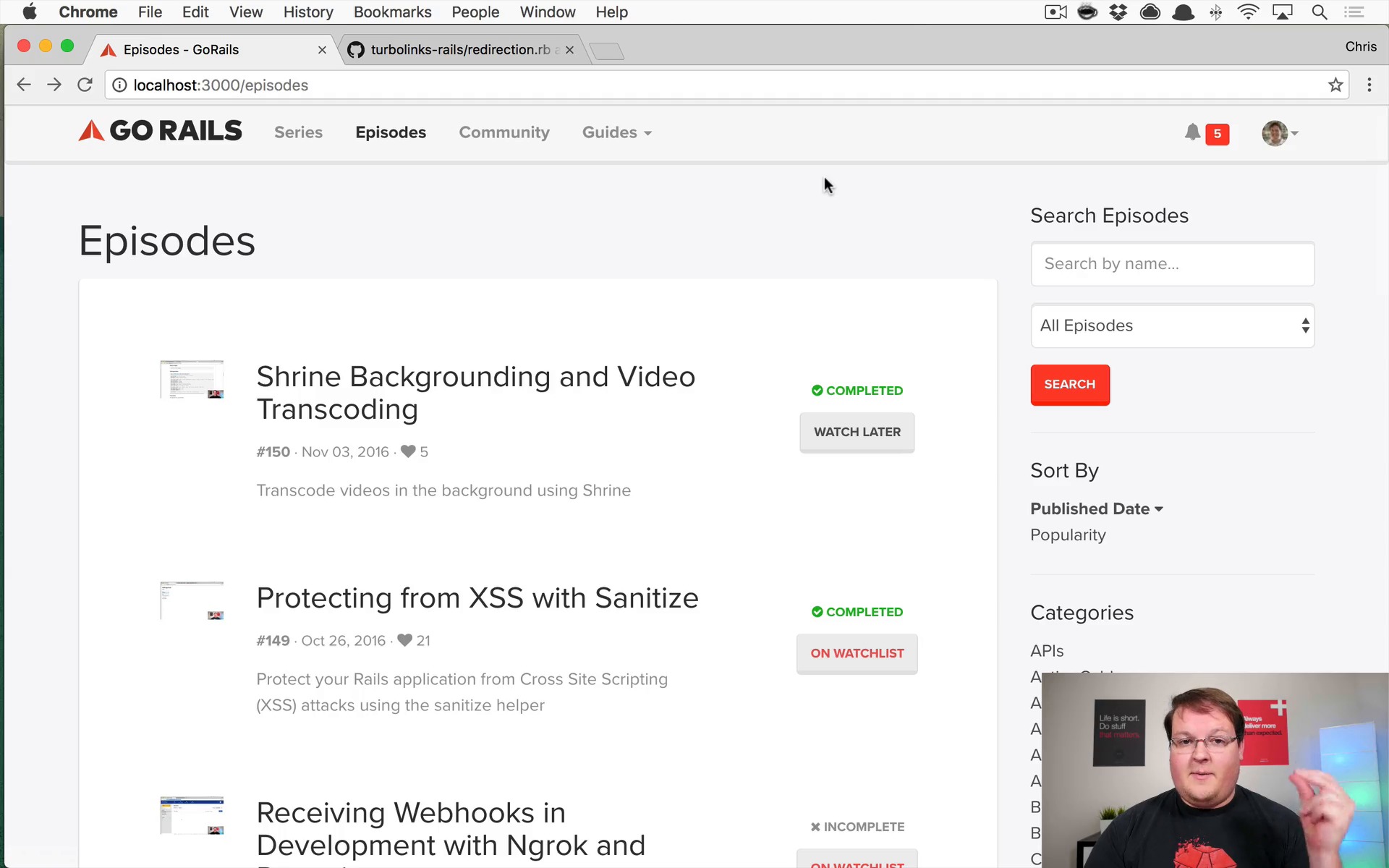Open Protecting from XSS with Sanitize episode
Screen dimensions: 1389x868
(477, 598)
